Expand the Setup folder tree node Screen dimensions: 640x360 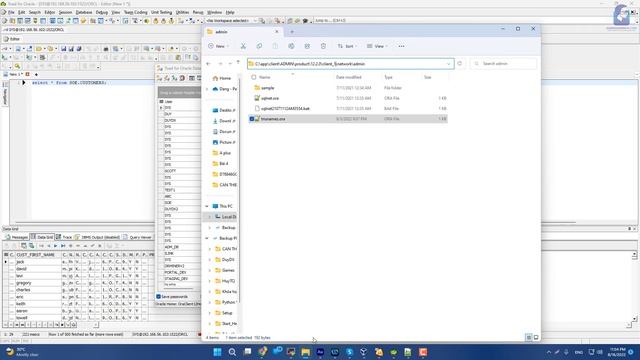click(210, 313)
